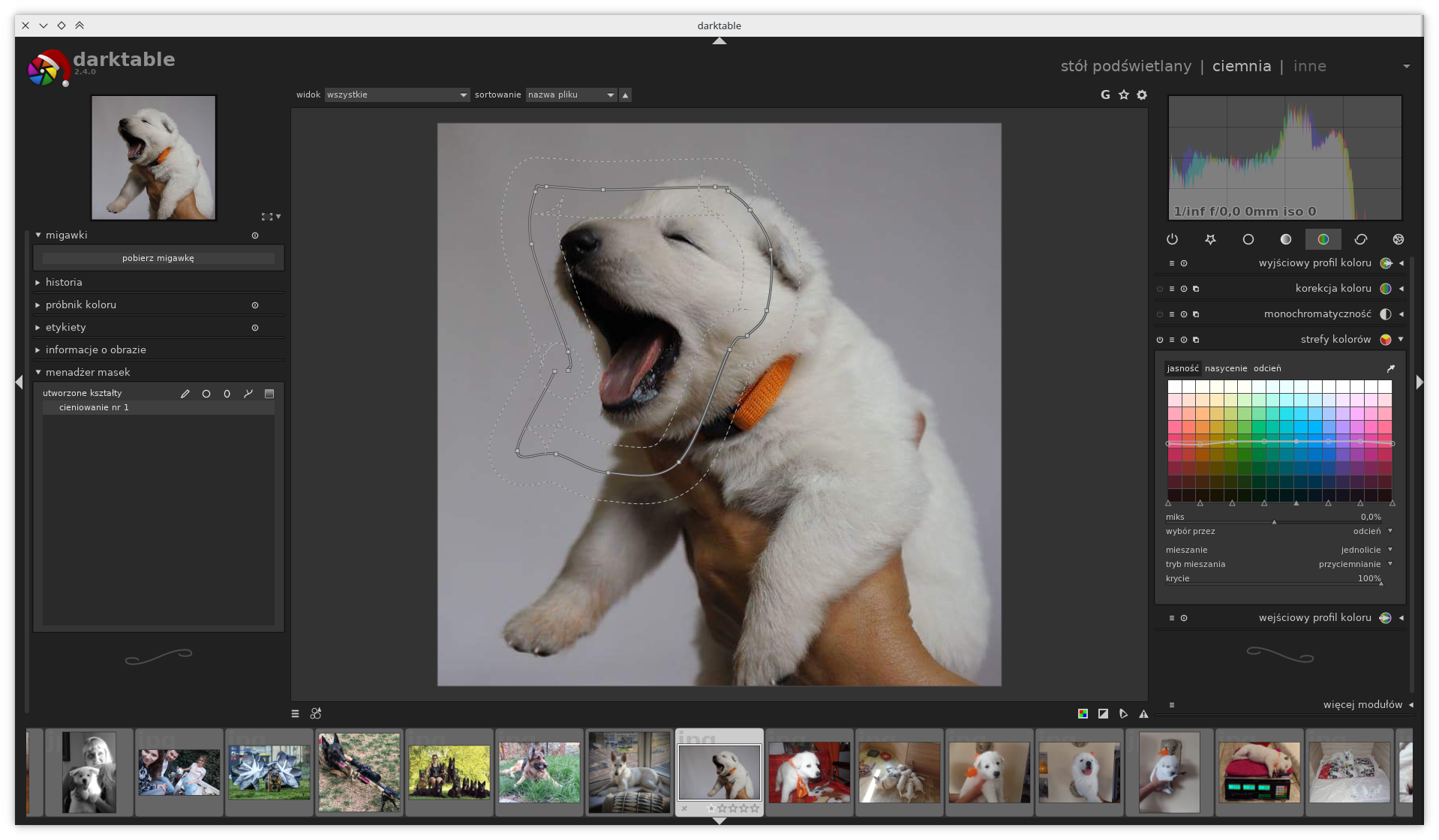Select the cieniowanie nr 1 shape

[x=94, y=407]
